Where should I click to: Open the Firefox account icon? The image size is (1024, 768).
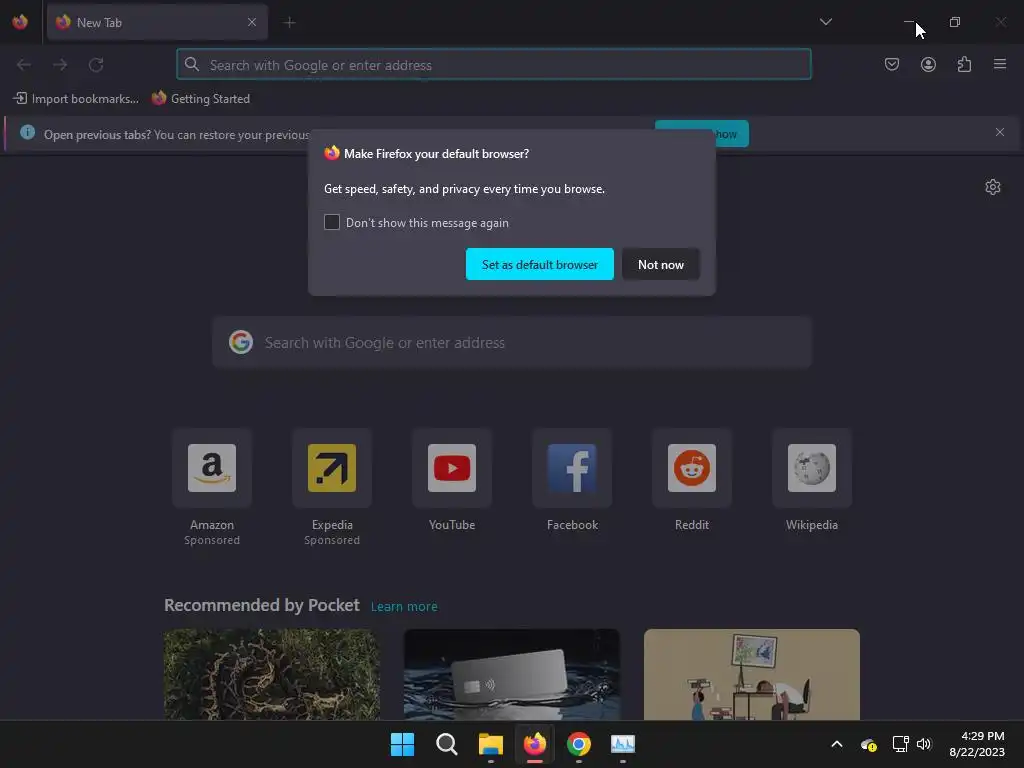928,65
